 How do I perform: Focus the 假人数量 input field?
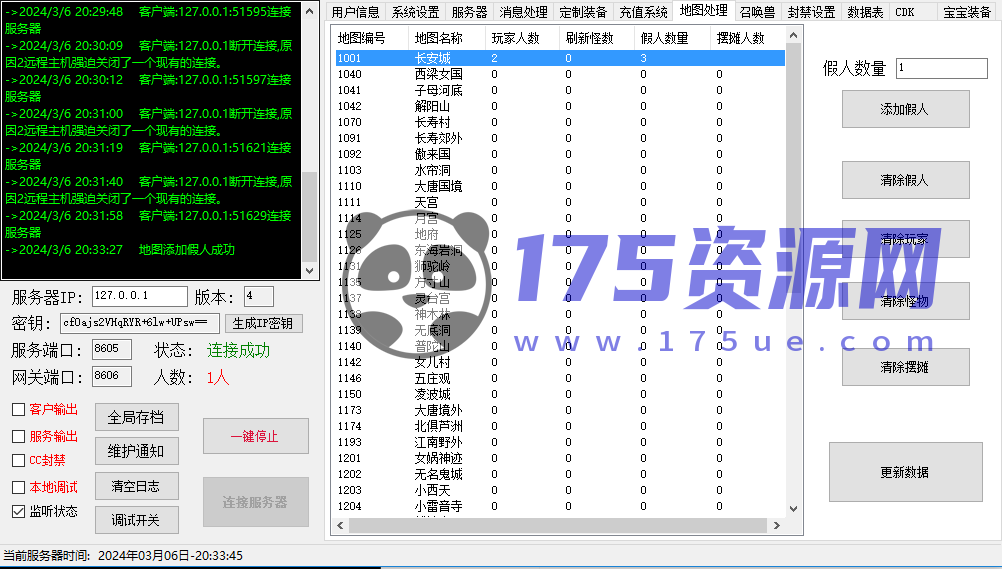941,68
